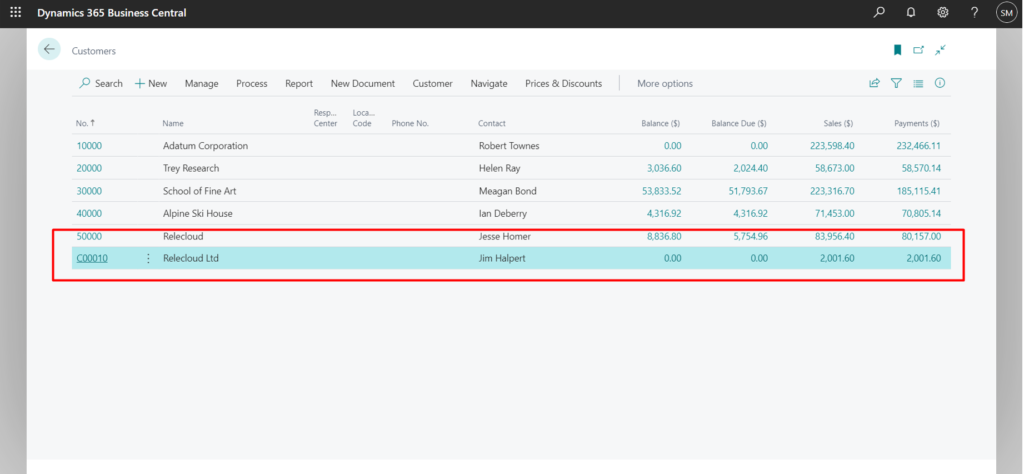Open the help question mark
The width and height of the screenshot is (1024, 474).
coord(974,12)
